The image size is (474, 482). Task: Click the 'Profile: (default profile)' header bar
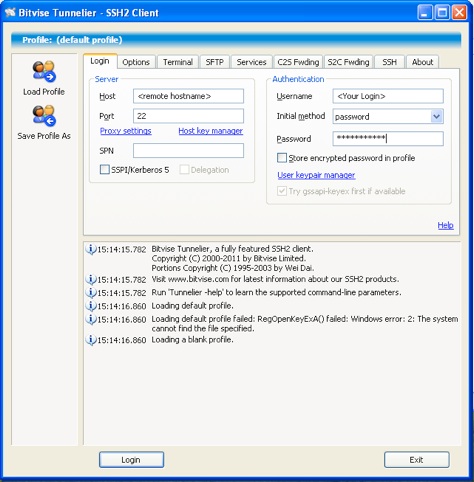236,40
